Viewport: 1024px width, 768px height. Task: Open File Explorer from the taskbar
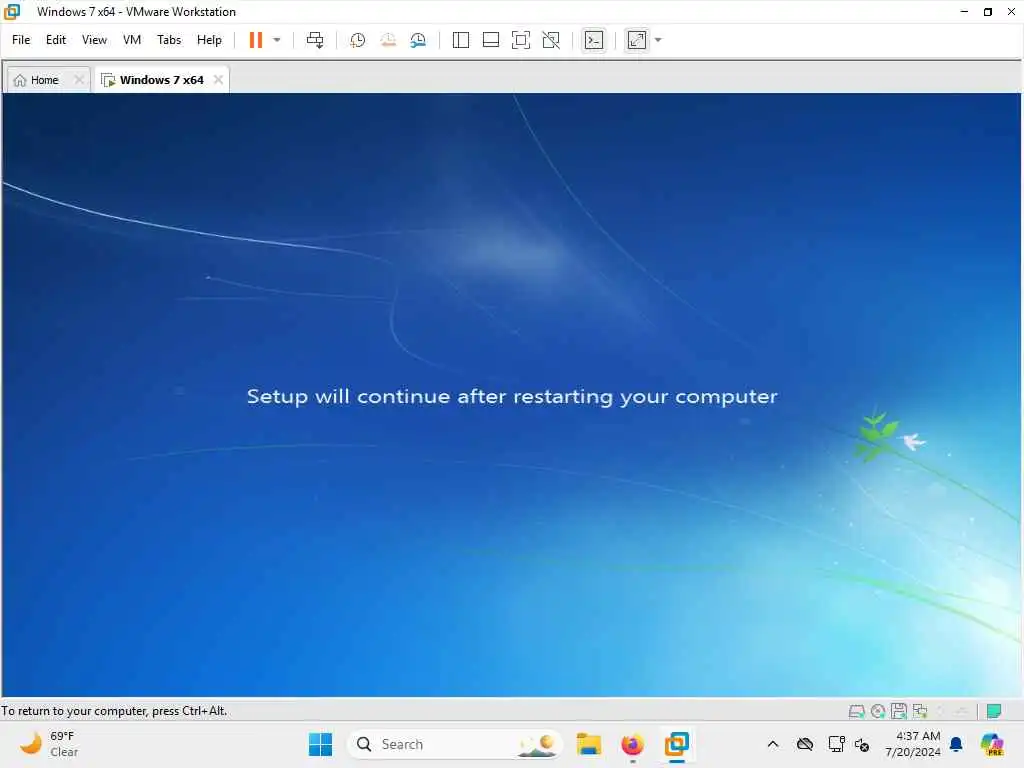[x=588, y=744]
